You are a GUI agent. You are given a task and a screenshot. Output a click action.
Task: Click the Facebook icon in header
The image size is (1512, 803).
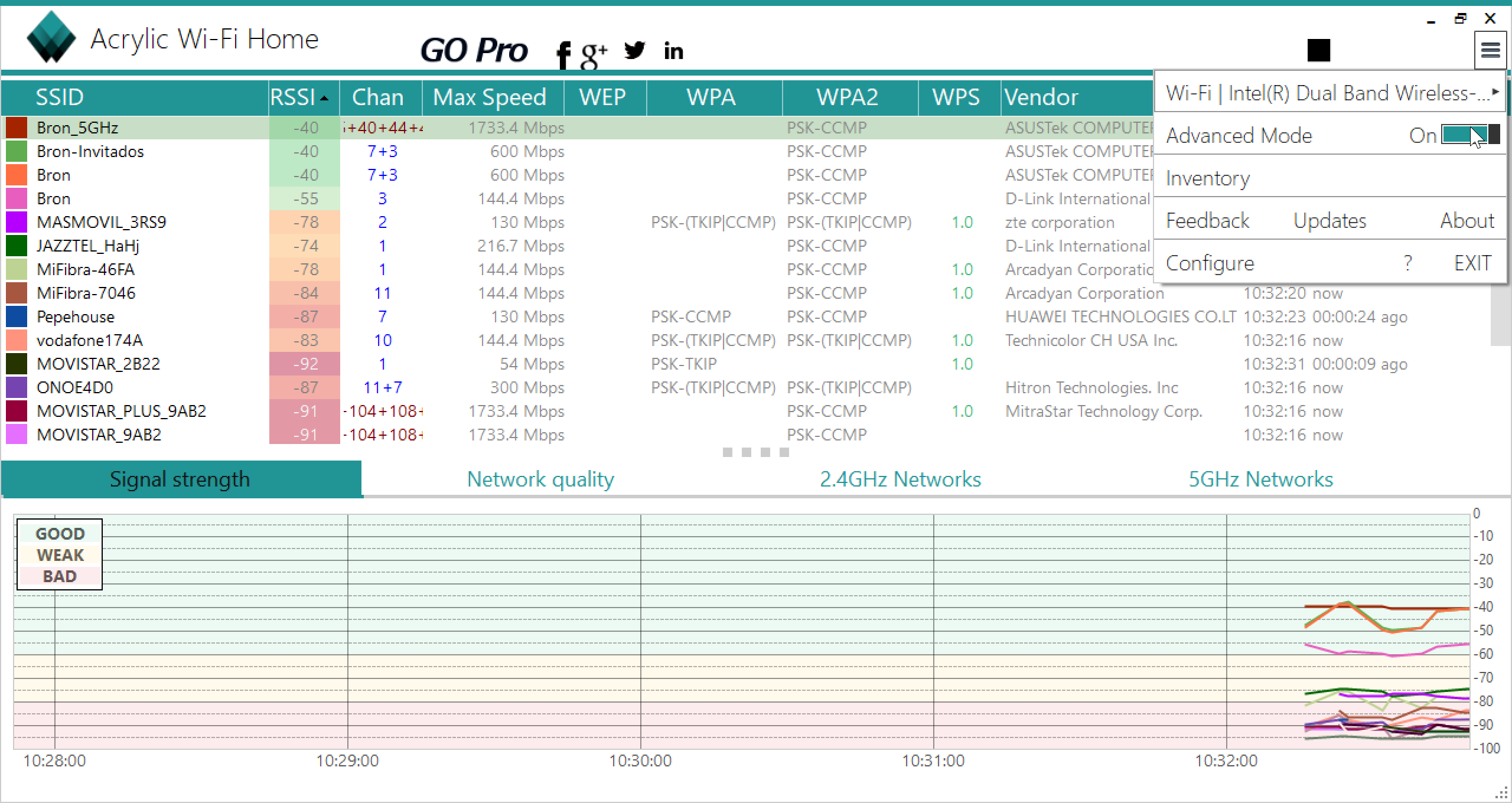pyautogui.click(x=563, y=54)
